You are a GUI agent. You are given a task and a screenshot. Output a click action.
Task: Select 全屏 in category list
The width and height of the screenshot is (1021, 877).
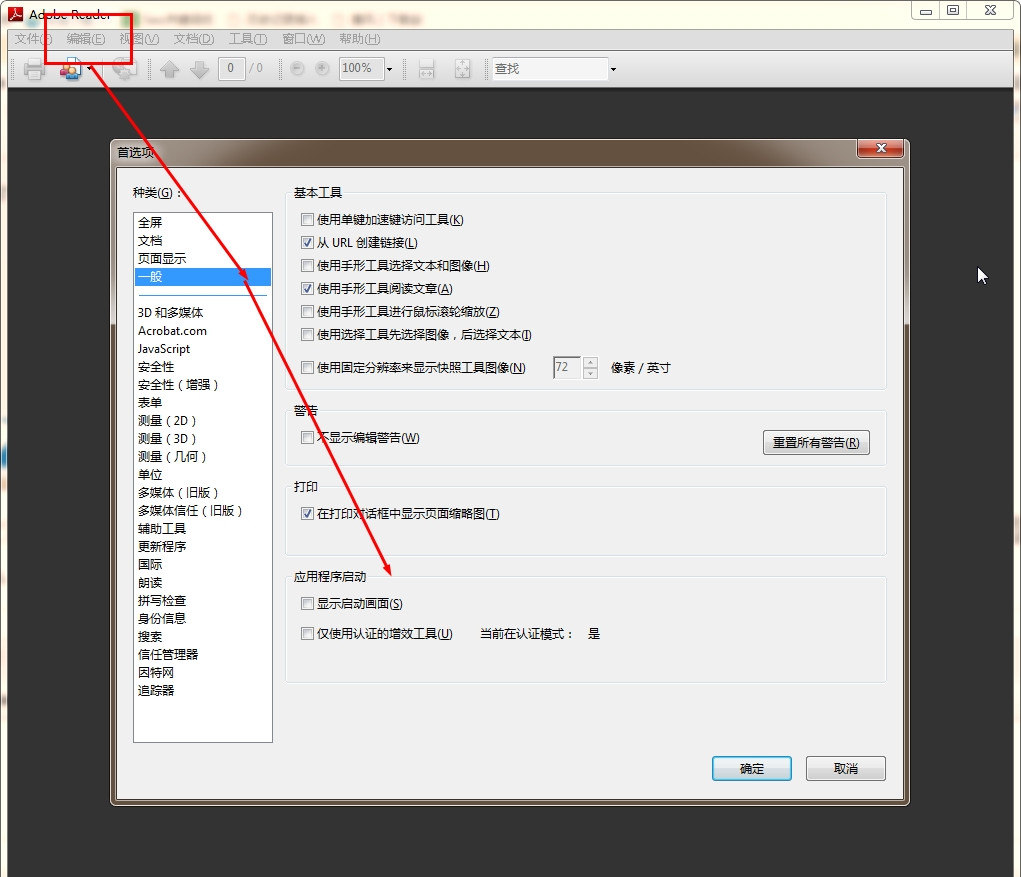pyautogui.click(x=203, y=222)
